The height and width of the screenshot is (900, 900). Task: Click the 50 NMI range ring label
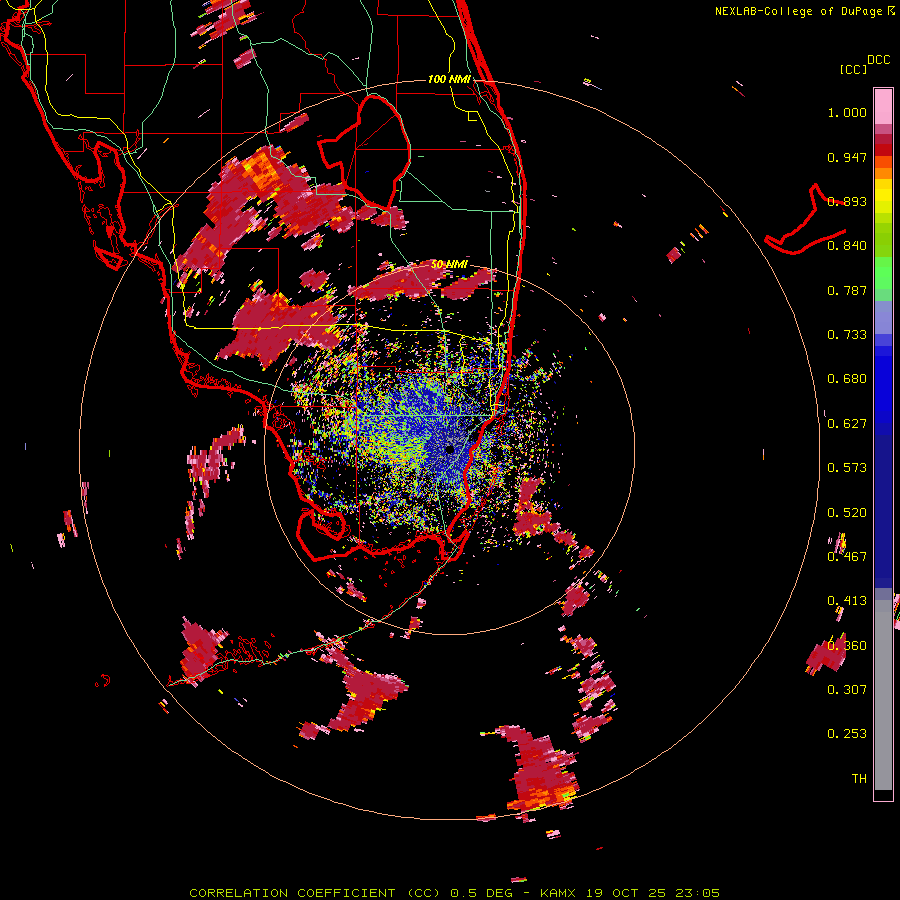449,265
